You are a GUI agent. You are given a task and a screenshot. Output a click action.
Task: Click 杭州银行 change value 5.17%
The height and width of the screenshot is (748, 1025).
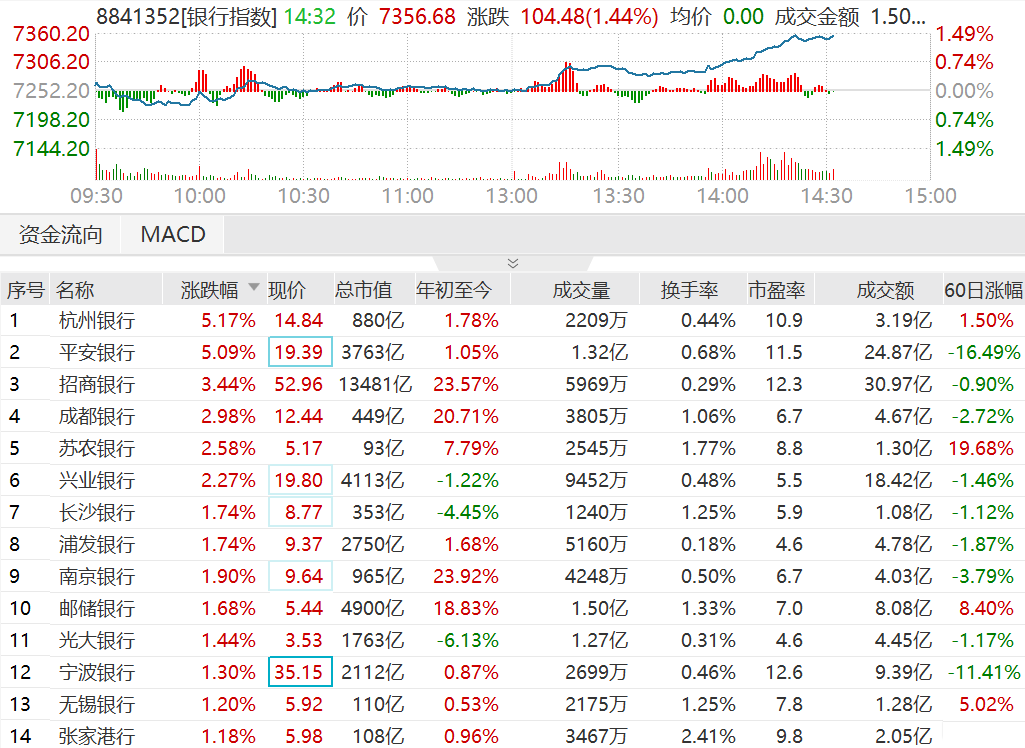click(228, 320)
